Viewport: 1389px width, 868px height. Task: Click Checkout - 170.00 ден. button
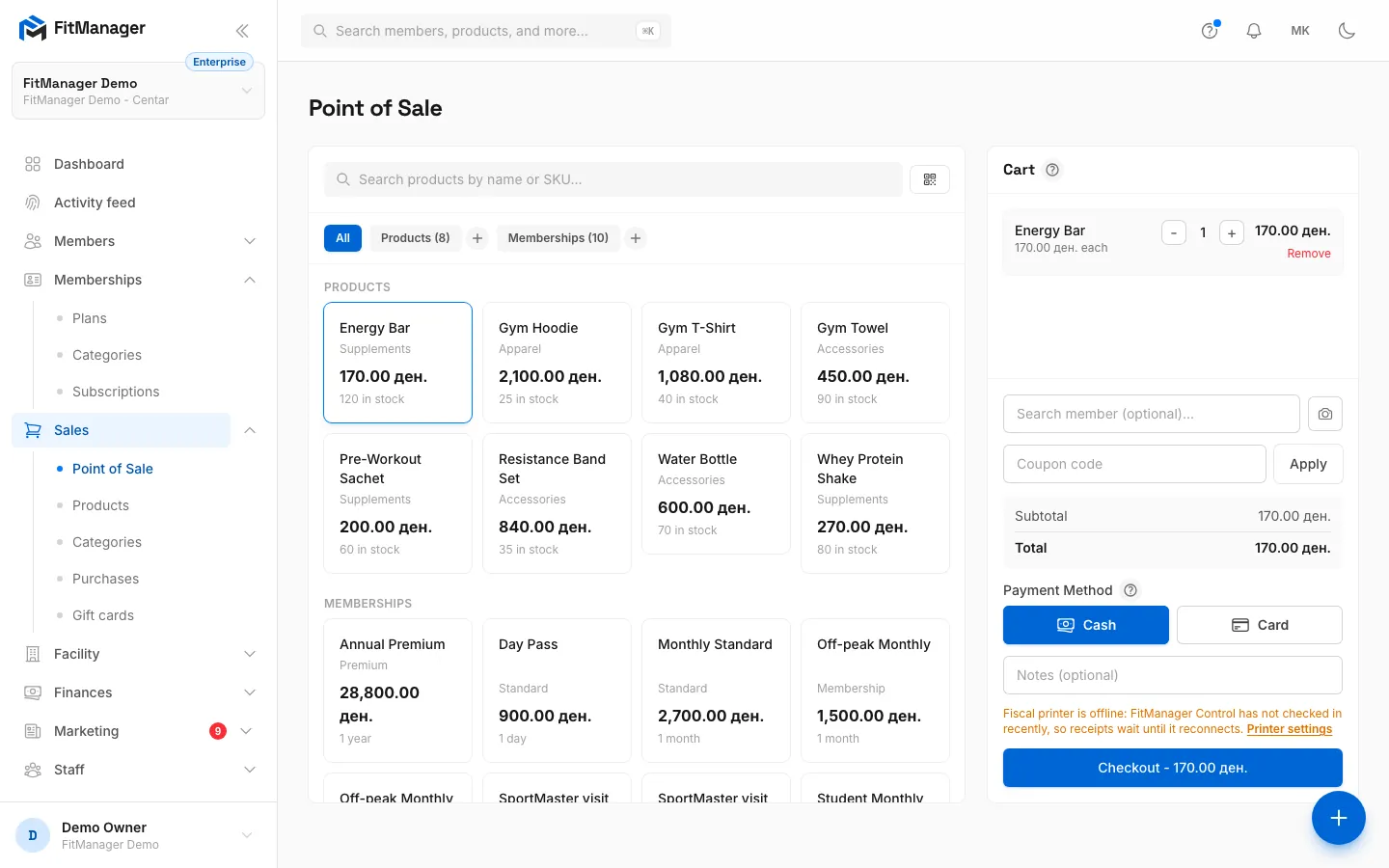click(1173, 768)
